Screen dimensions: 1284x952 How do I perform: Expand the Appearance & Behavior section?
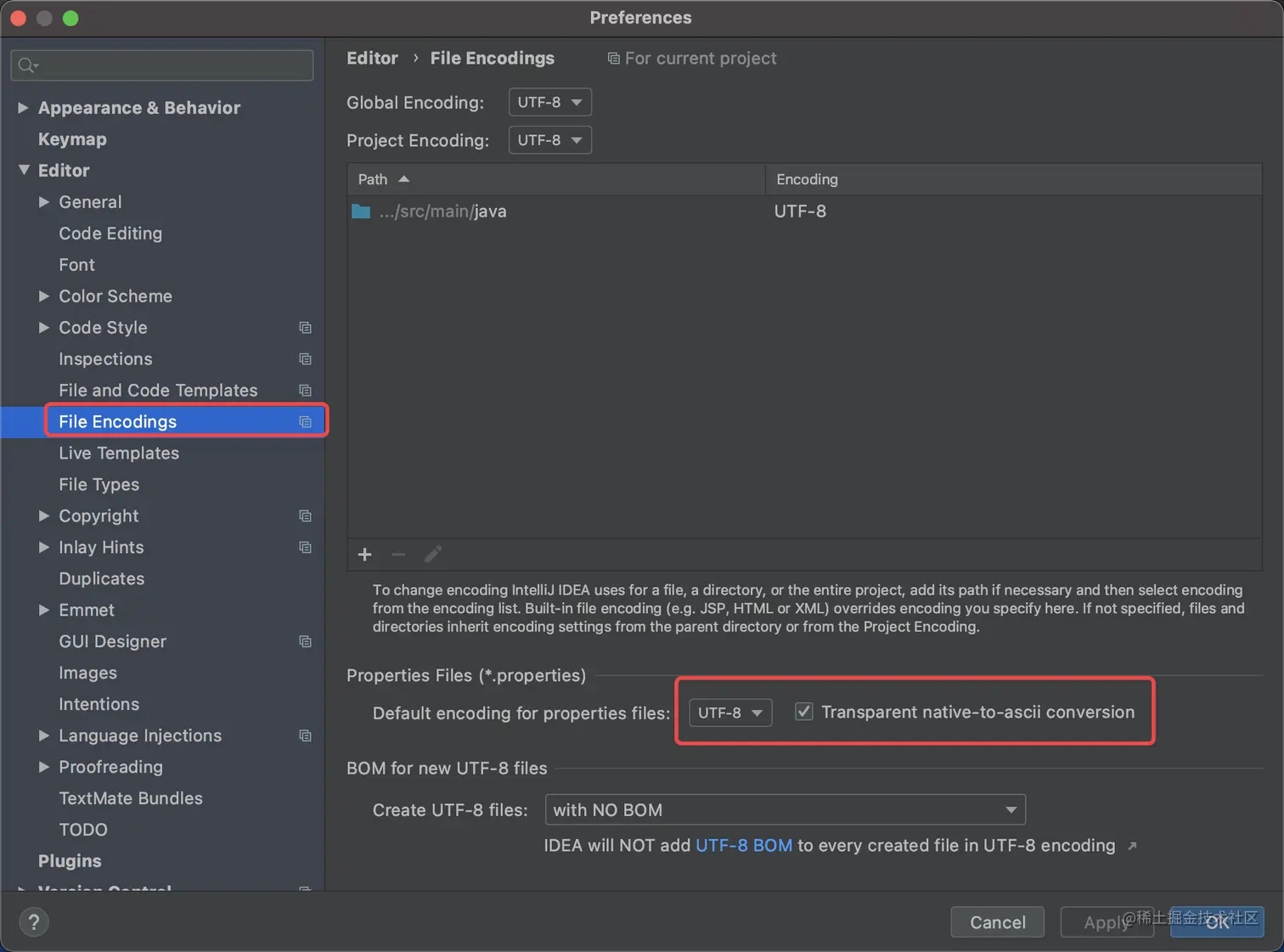24,108
